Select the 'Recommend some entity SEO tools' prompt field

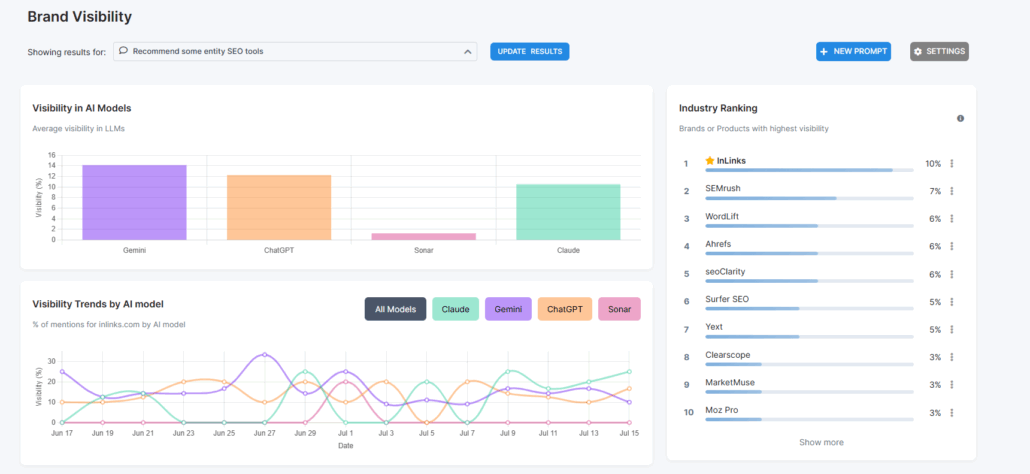pyautogui.click(x=295, y=51)
